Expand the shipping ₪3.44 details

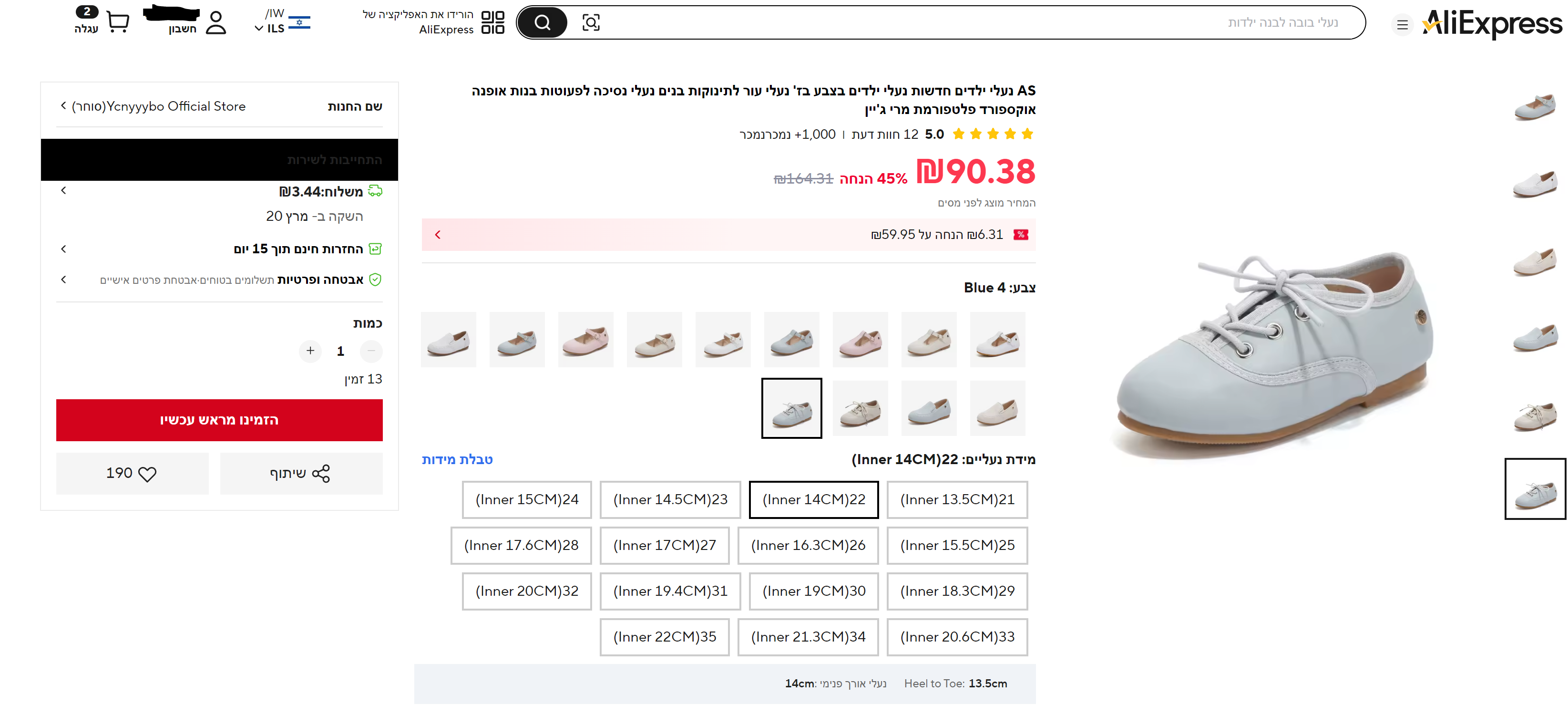(x=64, y=191)
